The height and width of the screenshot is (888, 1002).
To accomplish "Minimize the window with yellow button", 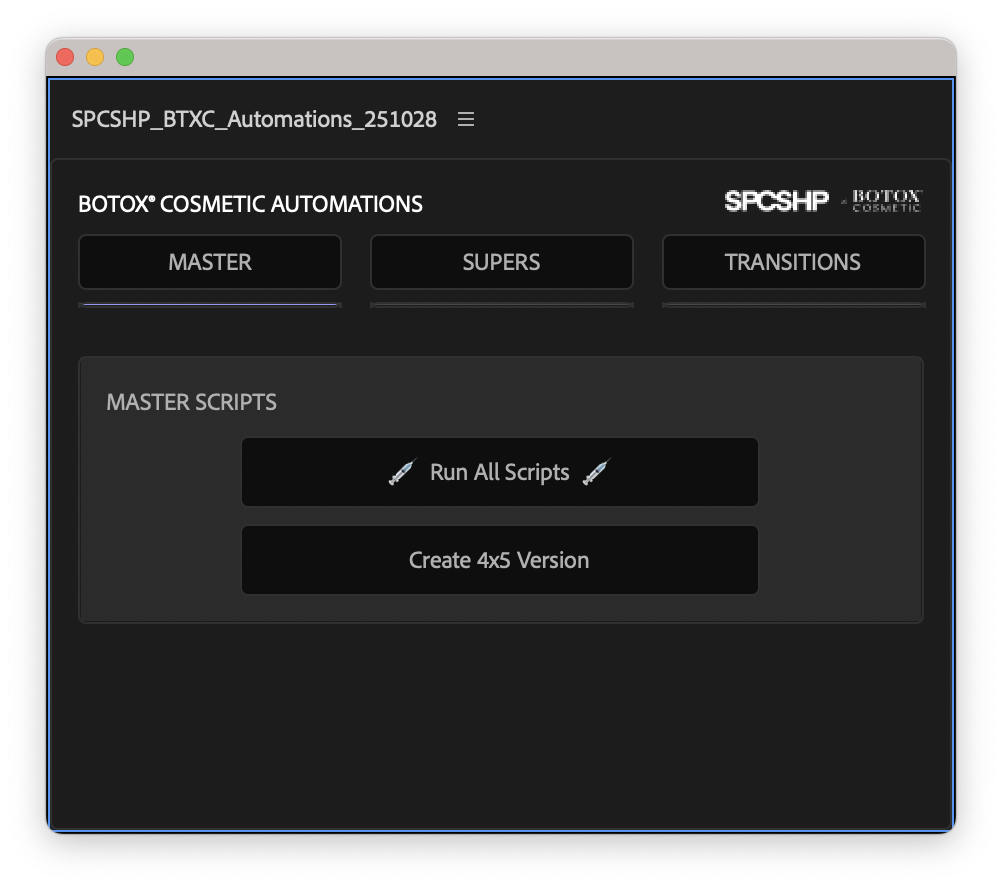I will [x=95, y=57].
